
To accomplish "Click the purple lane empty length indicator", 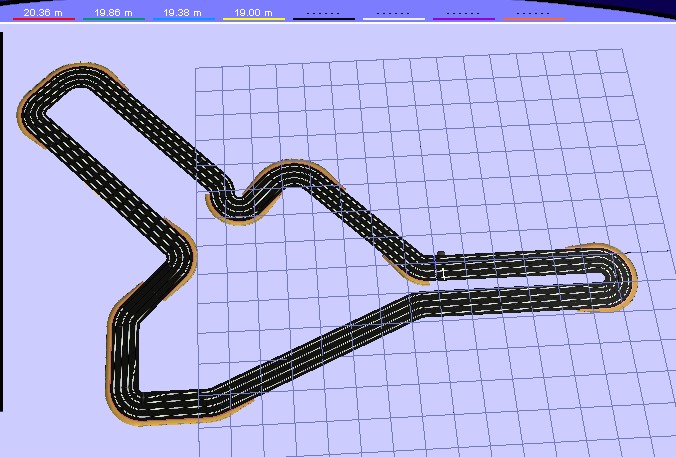I will 463,14.
